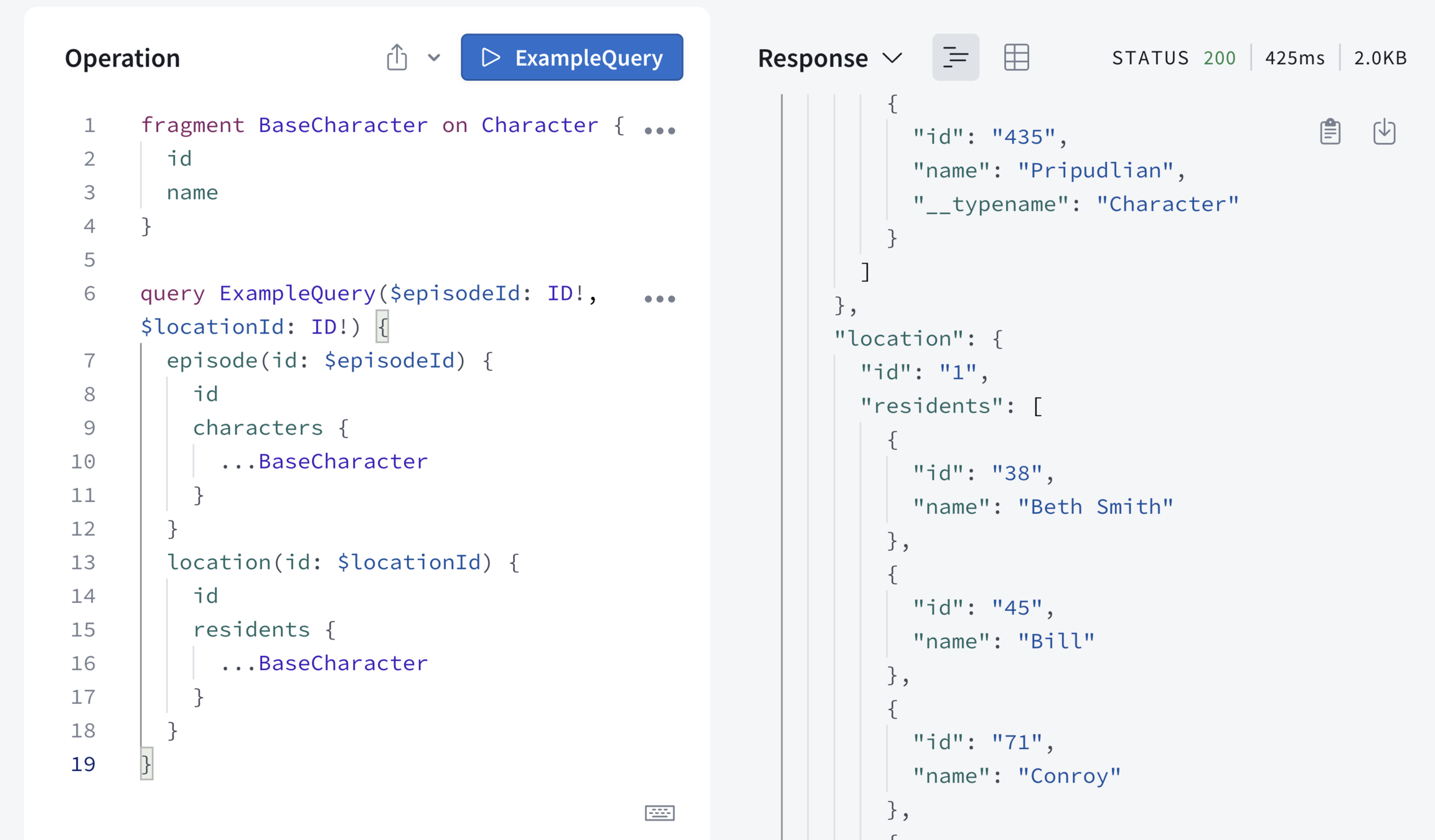
Task: Click the STATUS 200 indicator
Action: pyautogui.click(x=1173, y=58)
